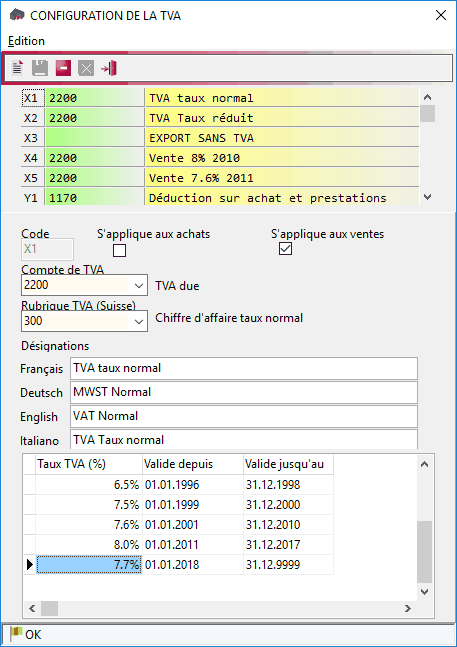Image resolution: width=457 pixels, height=647 pixels.
Task: Click the flag icon in status bar
Action: click(x=16, y=634)
